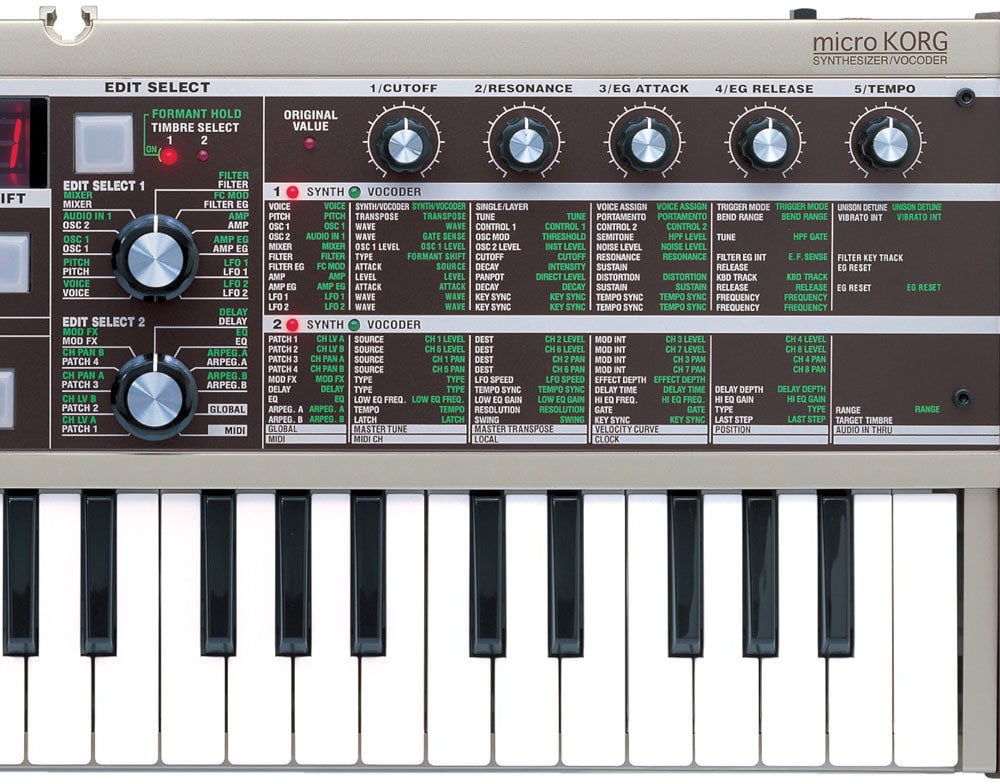The image size is (1000, 784).
Task: Click the ORIGINAL VALUE indicator LED
Action: click(x=309, y=143)
